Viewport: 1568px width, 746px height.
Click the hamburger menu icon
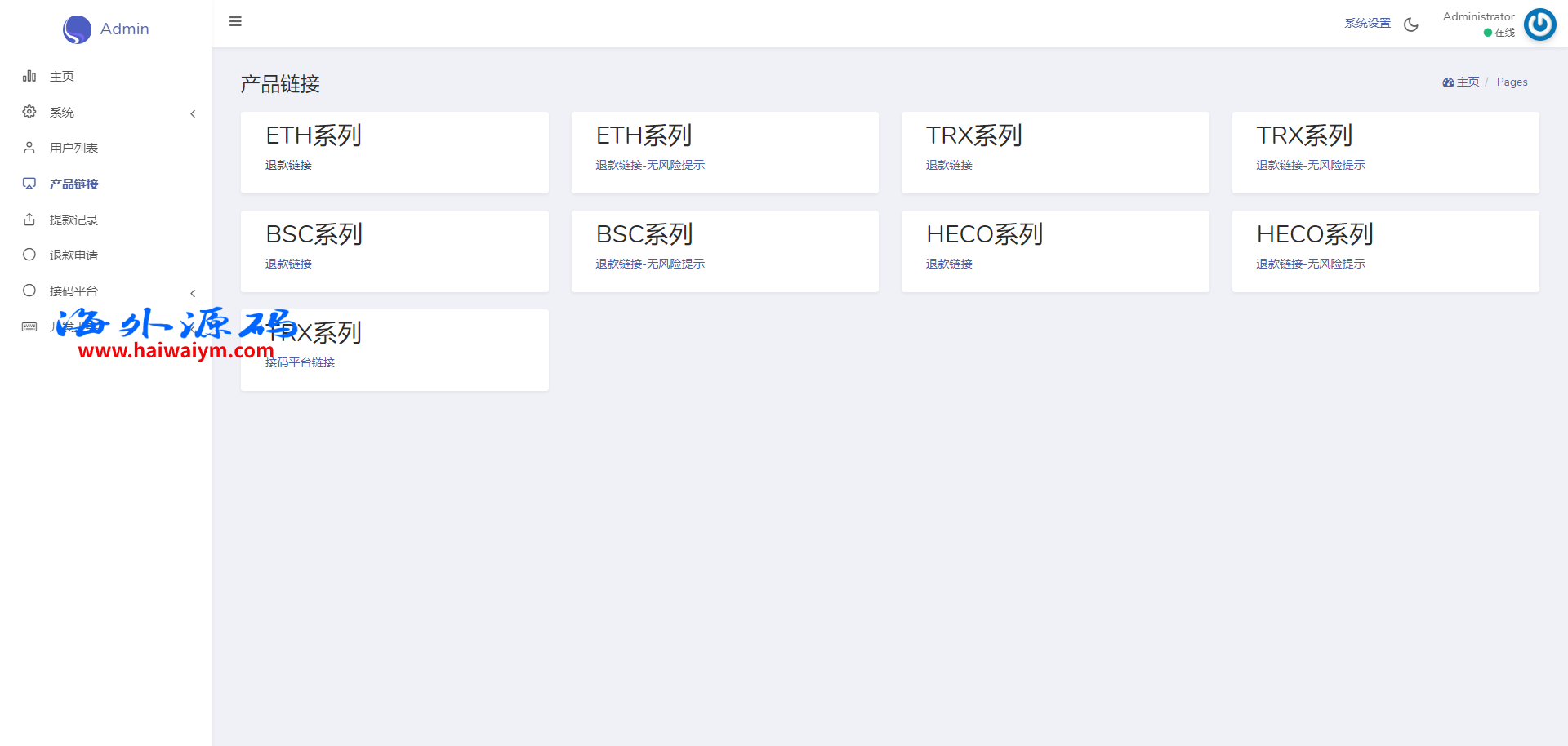[x=235, y=21]
